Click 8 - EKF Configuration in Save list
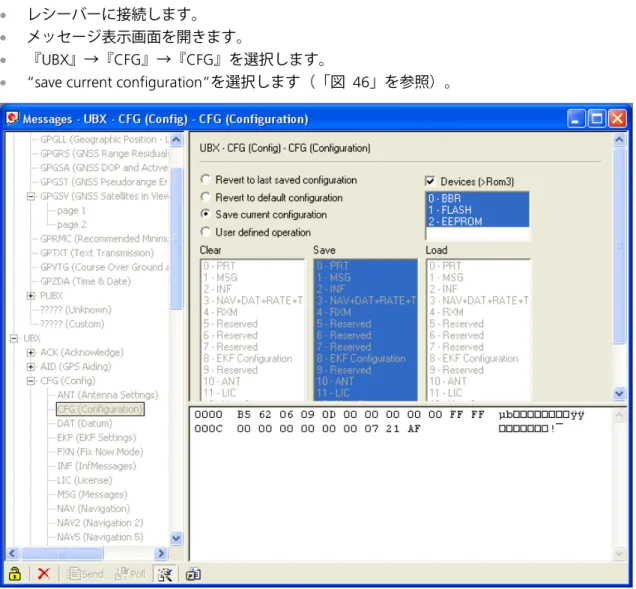 tap(365, 358)
